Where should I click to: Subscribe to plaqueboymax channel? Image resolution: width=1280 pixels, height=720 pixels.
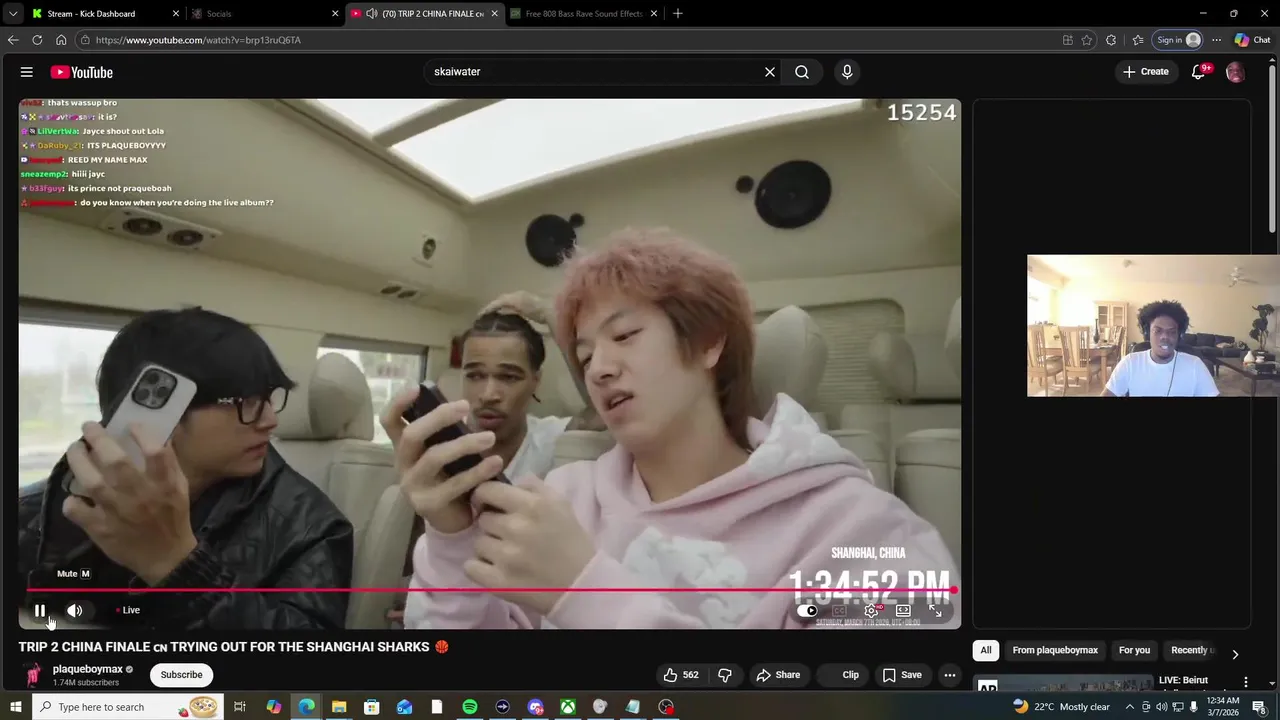click(182, 675)
